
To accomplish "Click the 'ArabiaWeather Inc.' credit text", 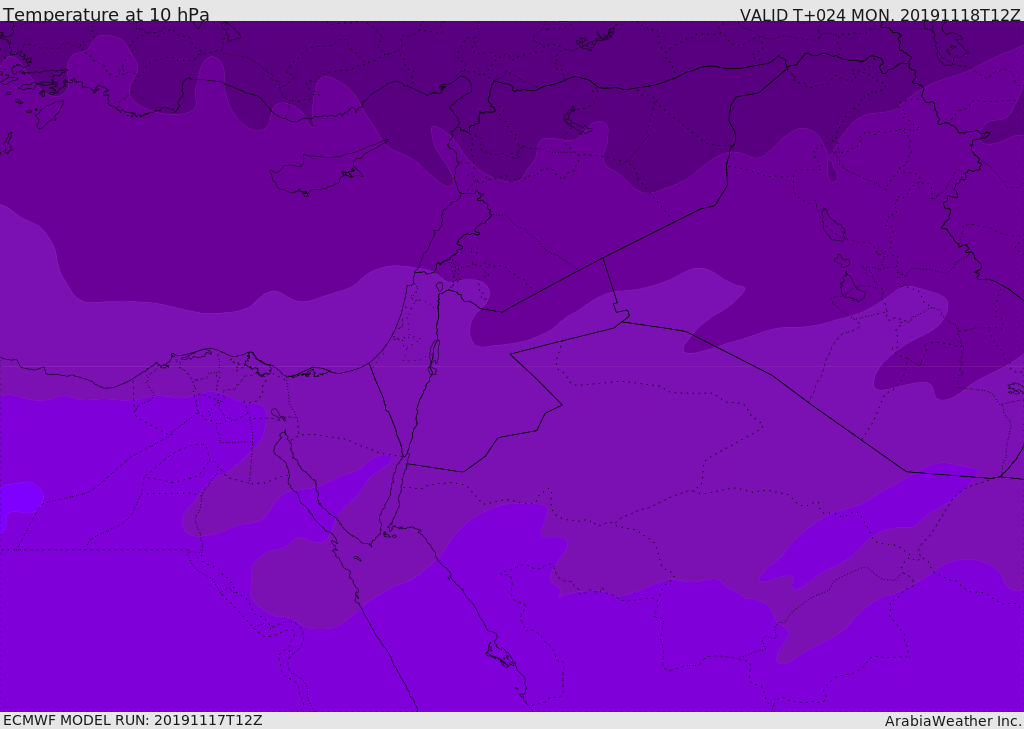I will [953, 721].
